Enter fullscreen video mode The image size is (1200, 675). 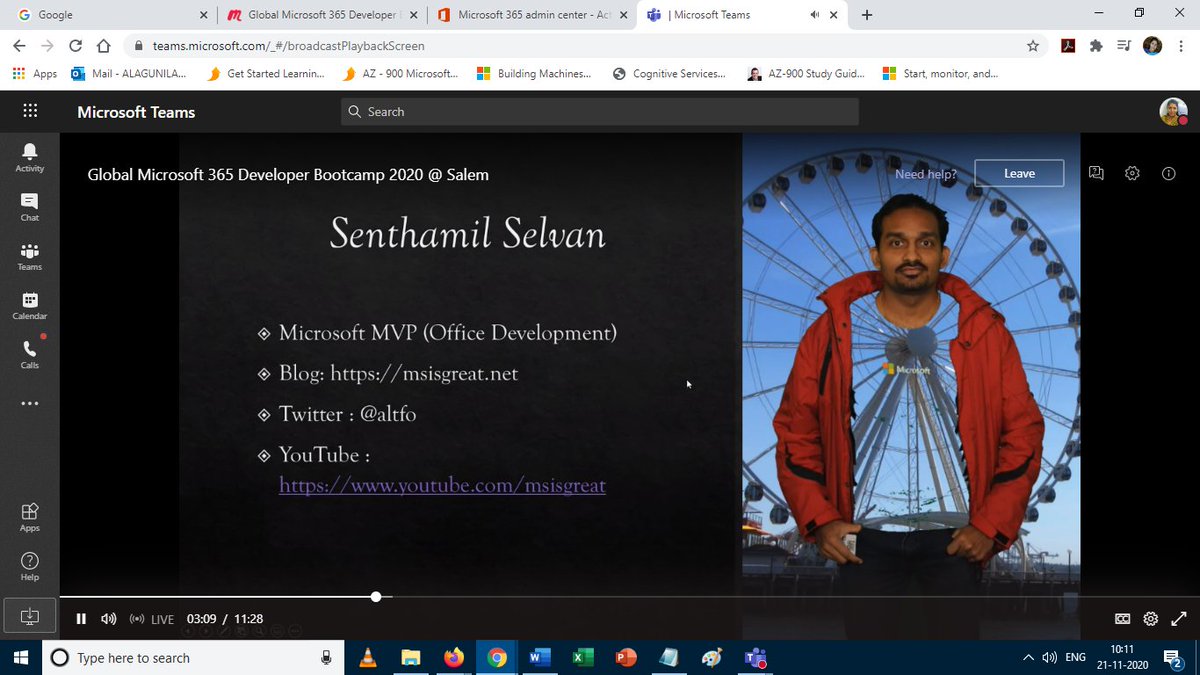[x=1179, y=619]
